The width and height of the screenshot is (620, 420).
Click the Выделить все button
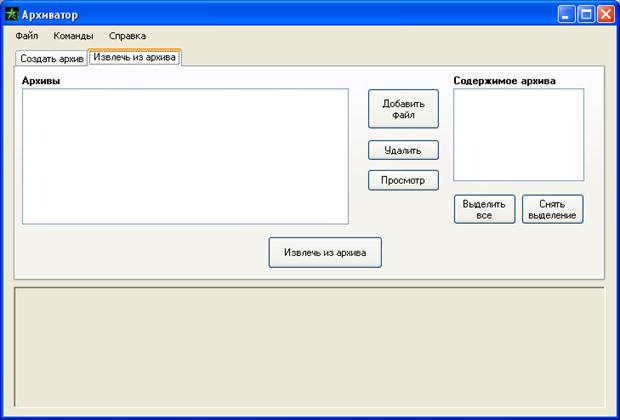click(484, 209)
